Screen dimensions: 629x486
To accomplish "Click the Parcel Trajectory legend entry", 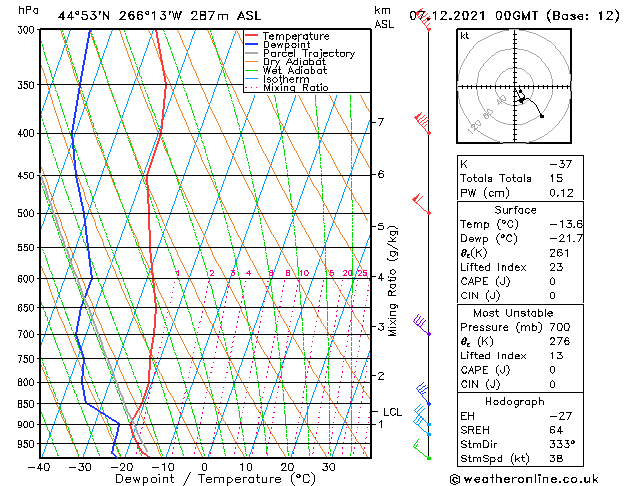I will [300, 53].
